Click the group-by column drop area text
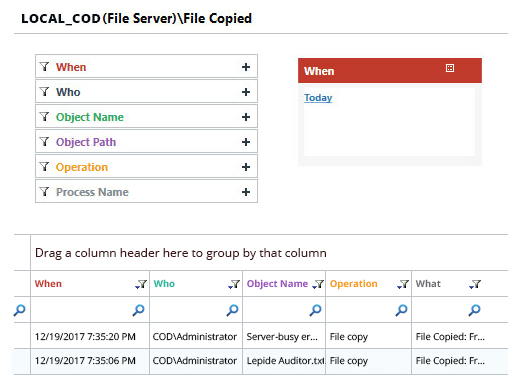This screenshot has height=382, width=520. pos(181,253)
